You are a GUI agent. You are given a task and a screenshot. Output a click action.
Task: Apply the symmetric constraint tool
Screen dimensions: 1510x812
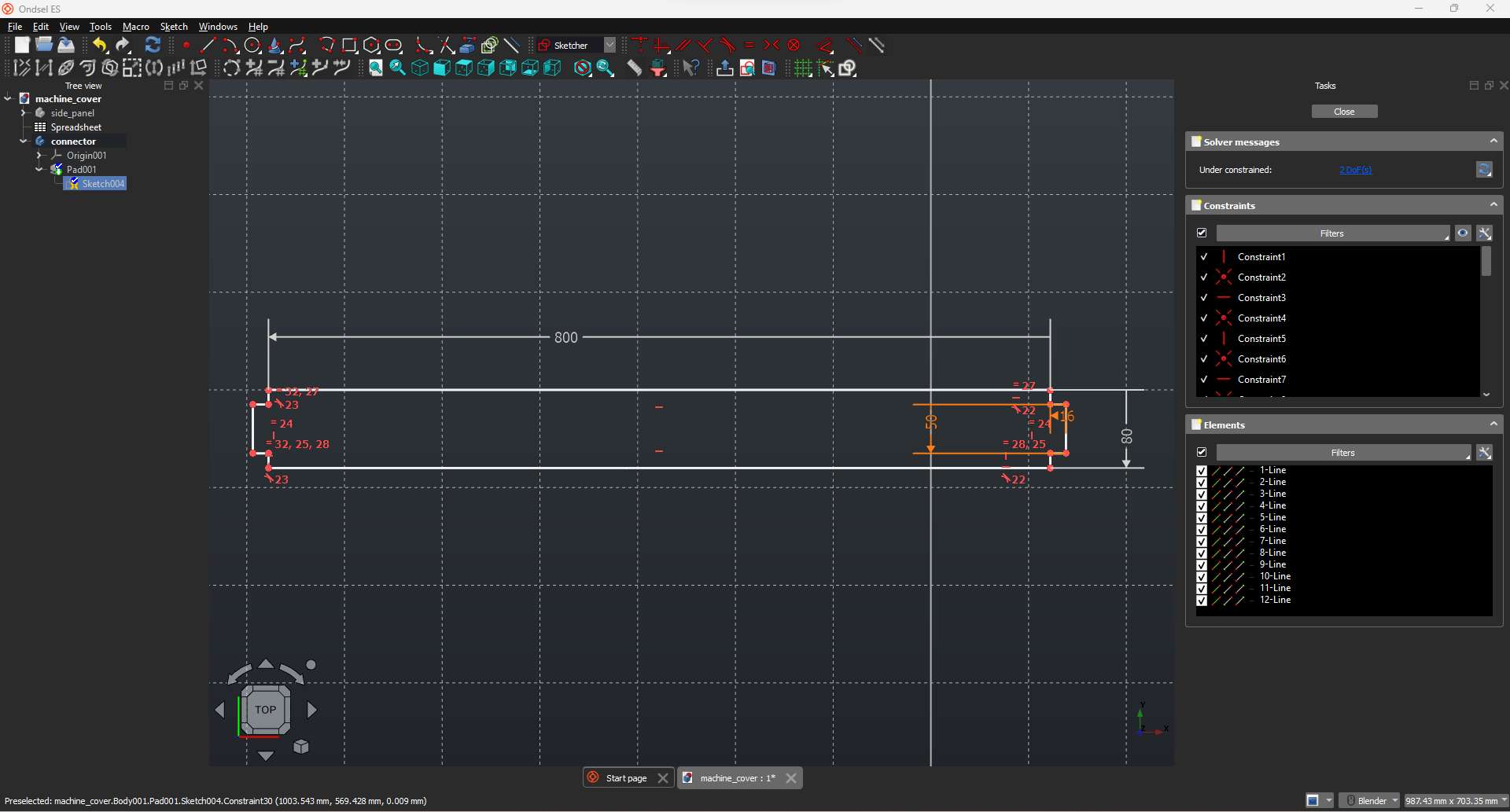click(x=772, y=46)
